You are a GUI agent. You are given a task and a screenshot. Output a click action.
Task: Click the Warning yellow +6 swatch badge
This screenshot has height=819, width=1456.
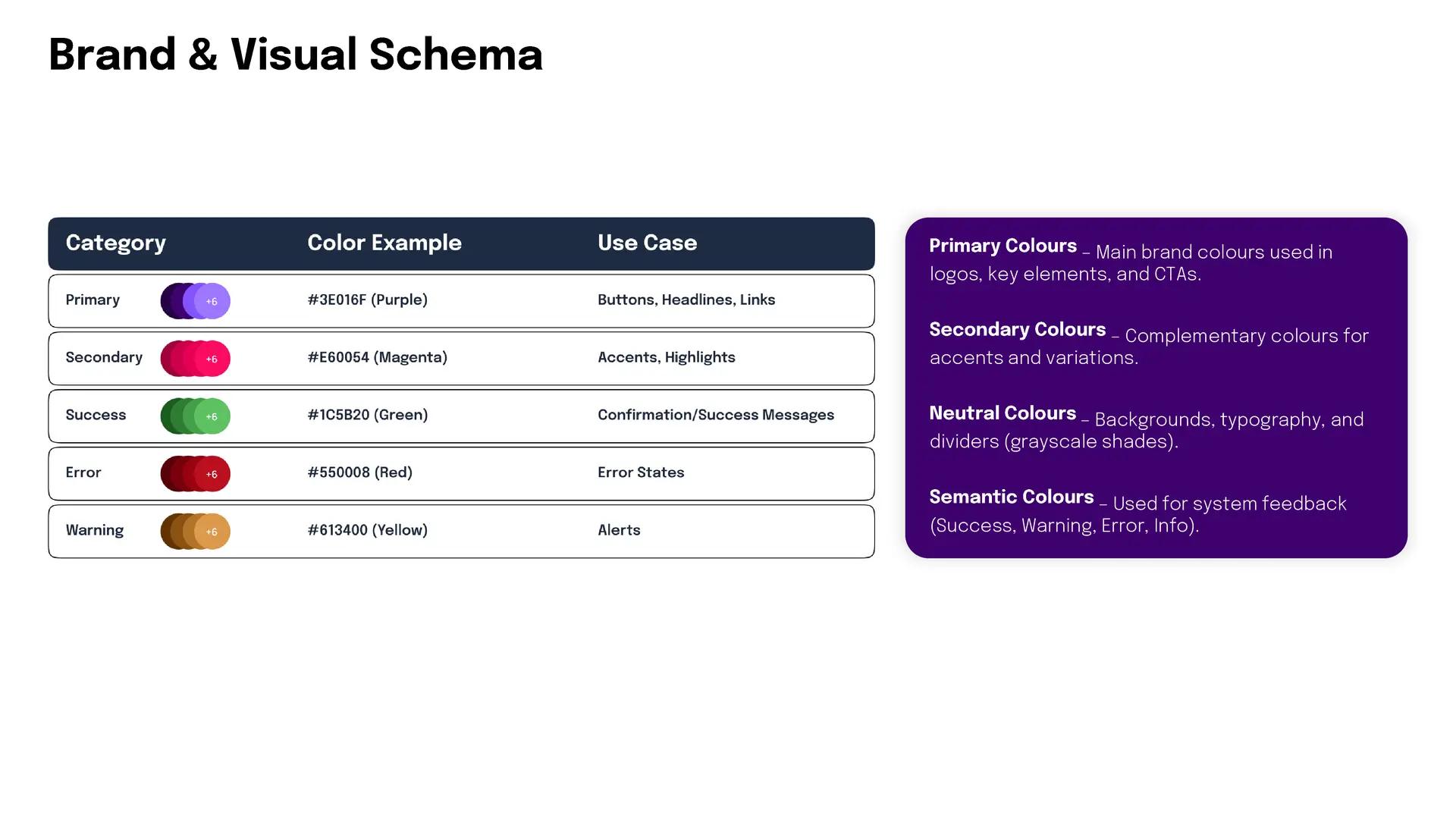[x=212, y=532]
